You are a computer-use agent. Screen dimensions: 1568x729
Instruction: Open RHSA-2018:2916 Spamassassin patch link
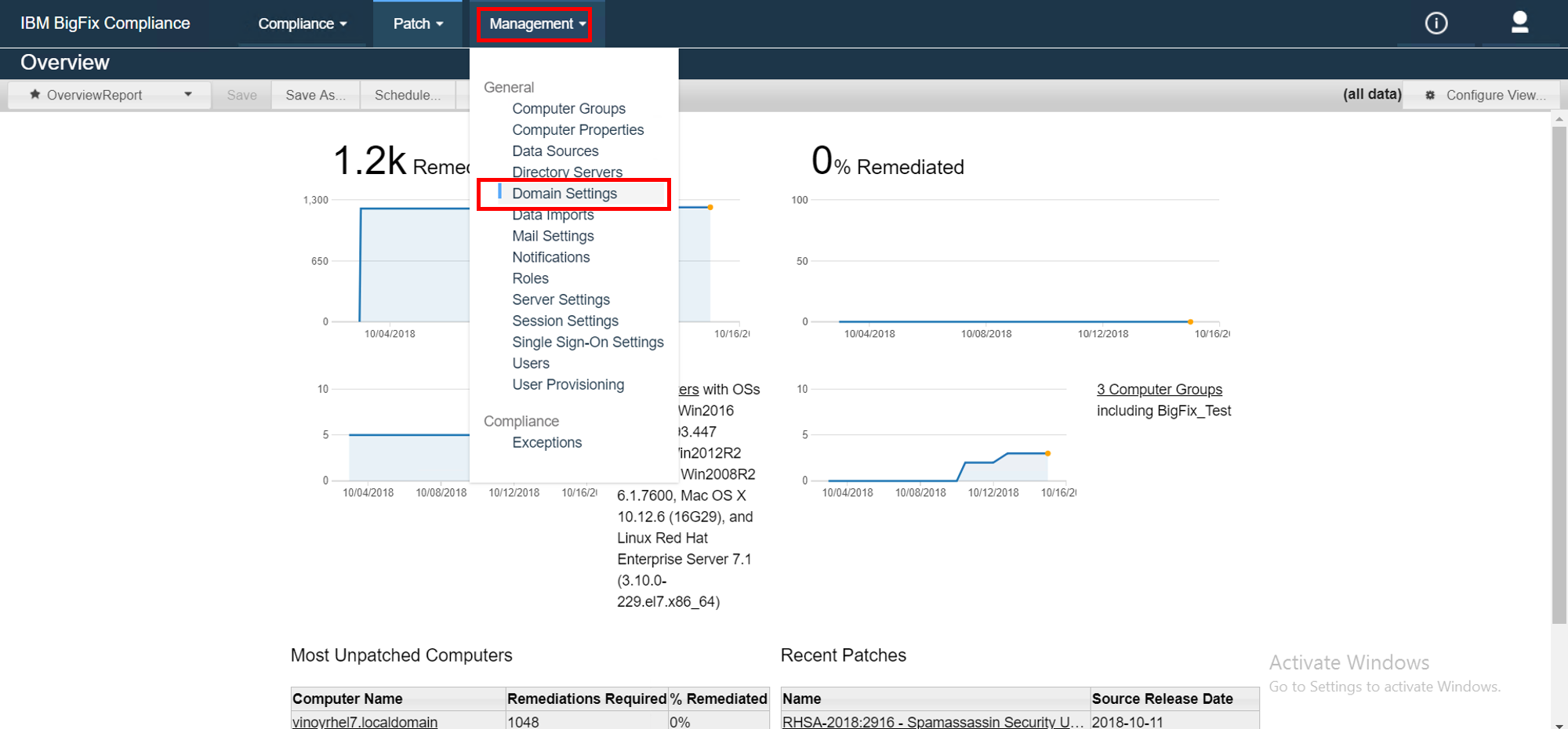tap(933, 721)
